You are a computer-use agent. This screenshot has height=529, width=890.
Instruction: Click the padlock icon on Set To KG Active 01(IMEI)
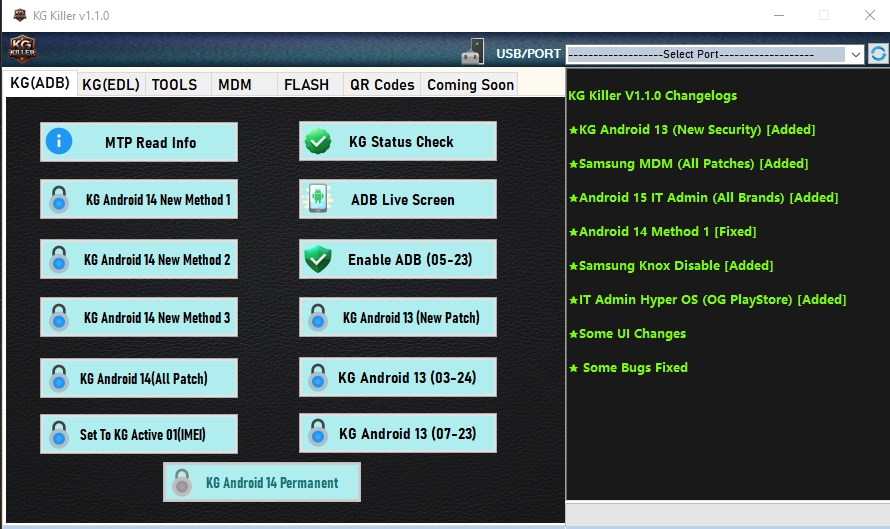click(59, 434)
